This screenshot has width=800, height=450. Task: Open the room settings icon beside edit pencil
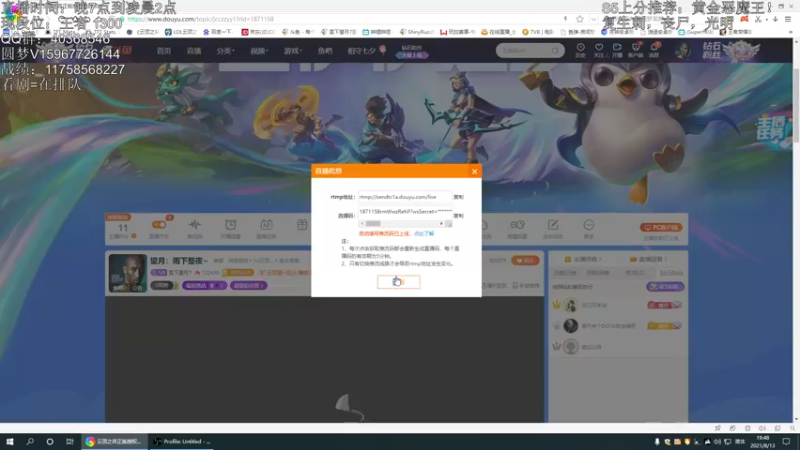point(517,225)
